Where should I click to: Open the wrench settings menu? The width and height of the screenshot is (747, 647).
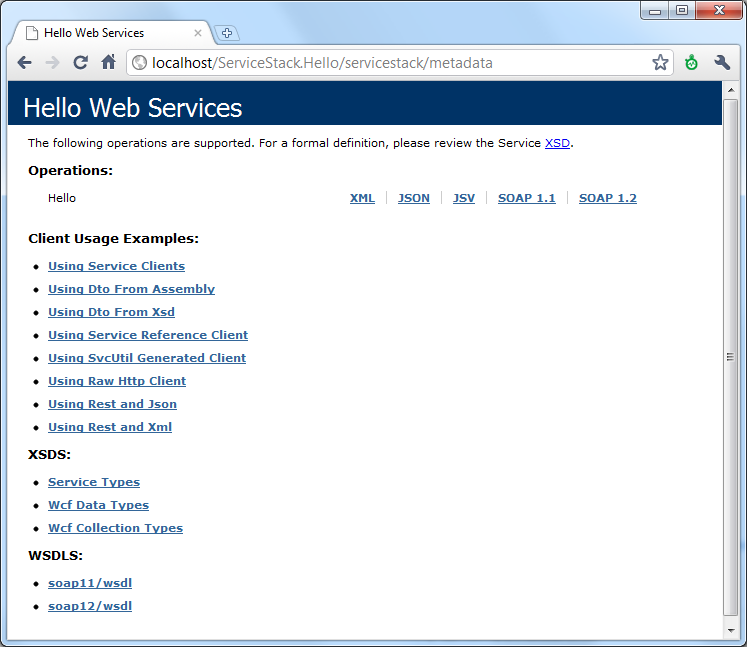click(722, 63)
